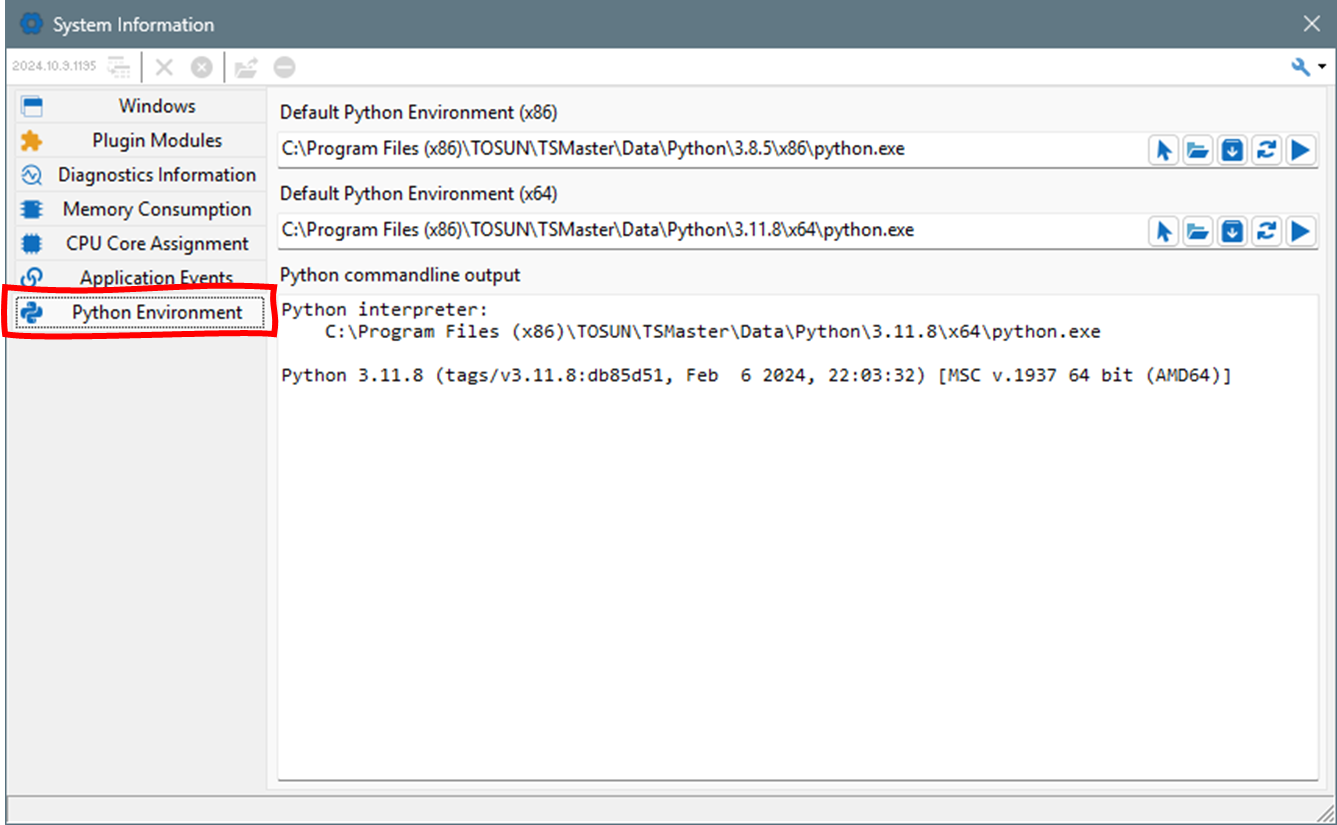This screenshot has height=825, width=1337.
Task: Click the interpreter path line in the output
Action: 713,331
